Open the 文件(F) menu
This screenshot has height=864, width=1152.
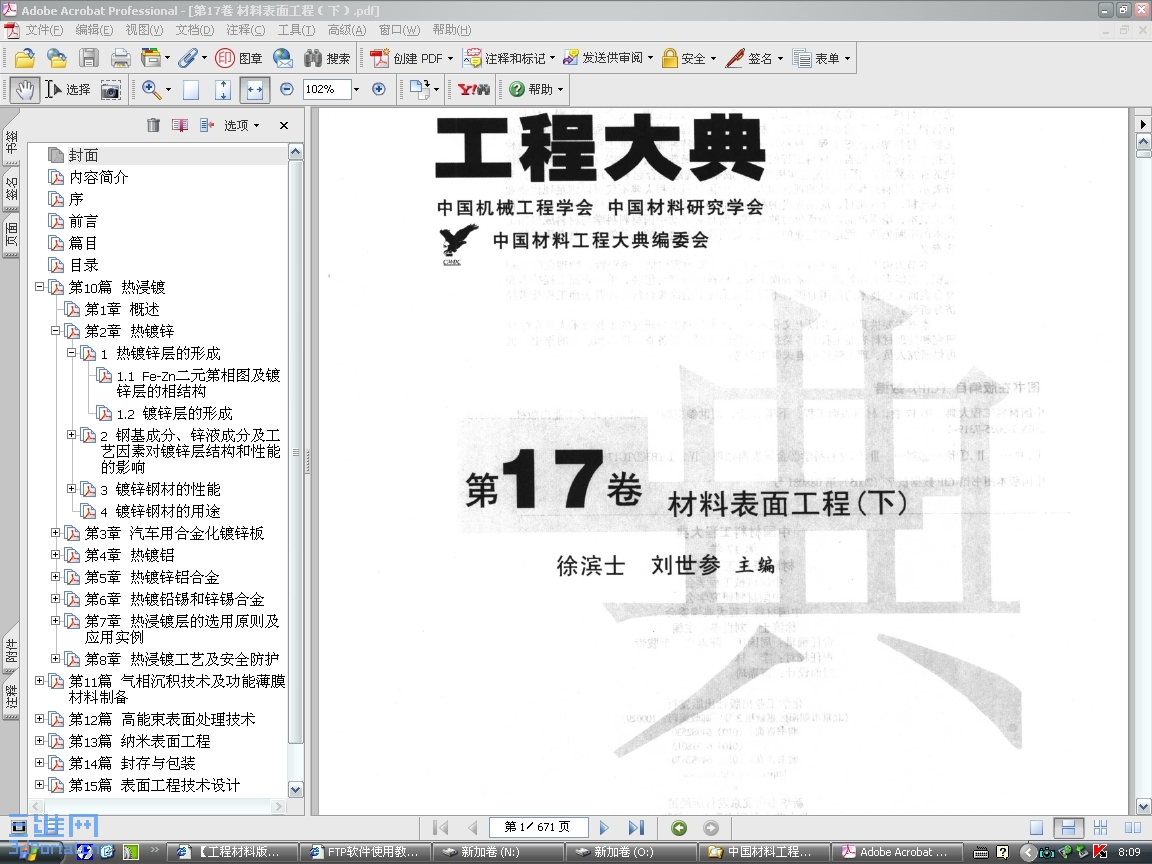click(x=44, y=29)
